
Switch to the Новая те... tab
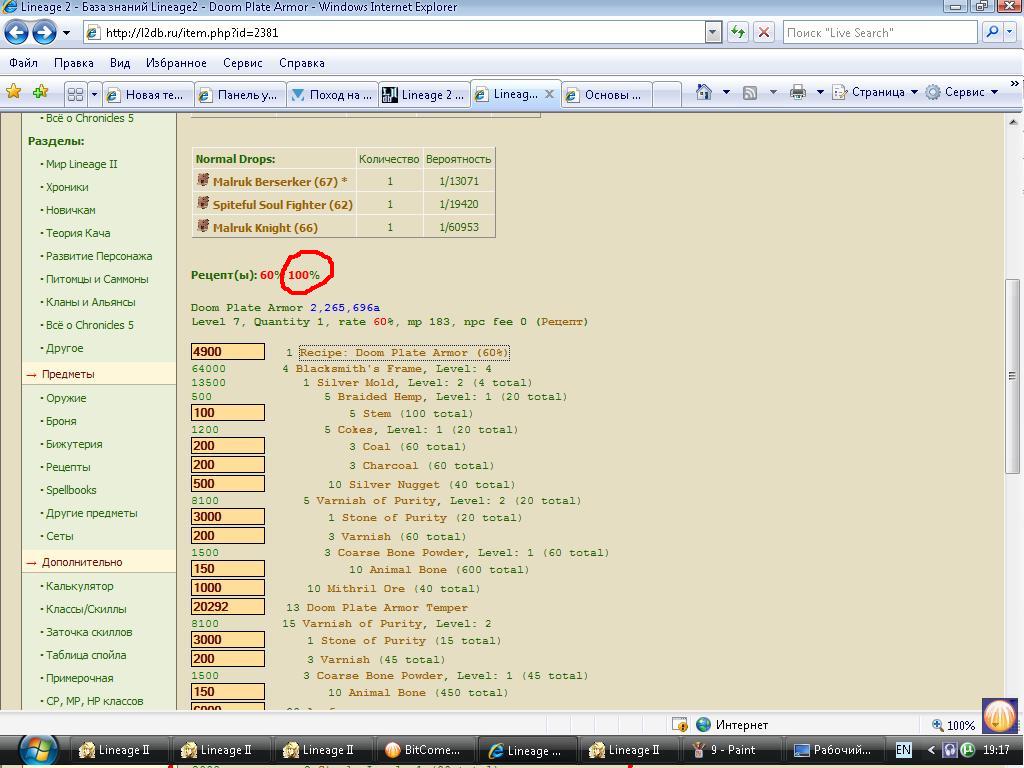click(x=148, y=95)
